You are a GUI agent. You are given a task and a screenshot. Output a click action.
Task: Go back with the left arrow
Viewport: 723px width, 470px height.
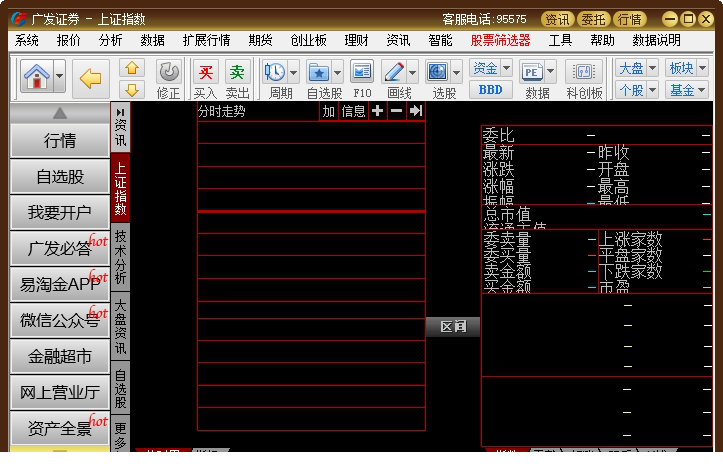(x=91, y=78)
